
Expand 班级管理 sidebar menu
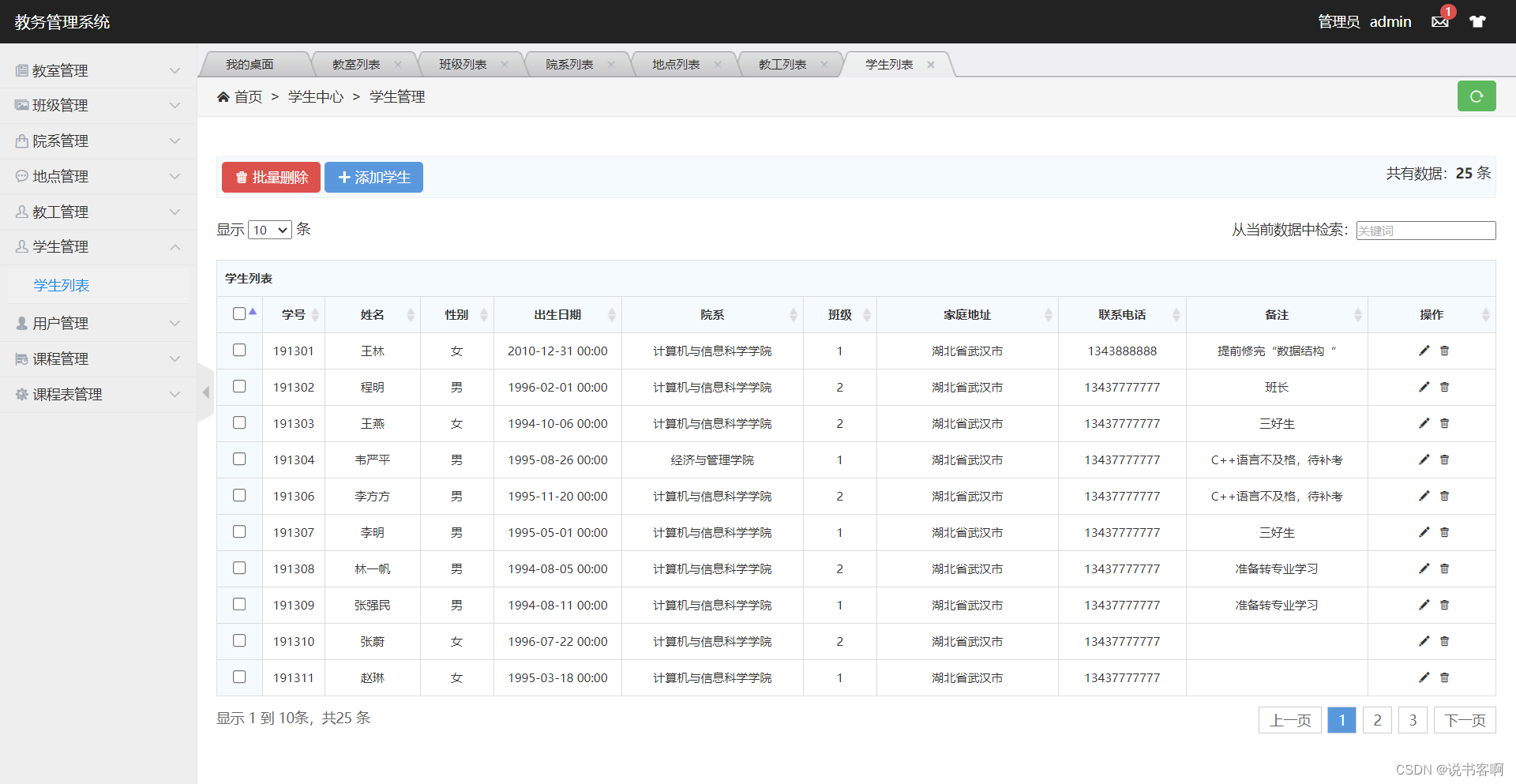coord(98,105)
